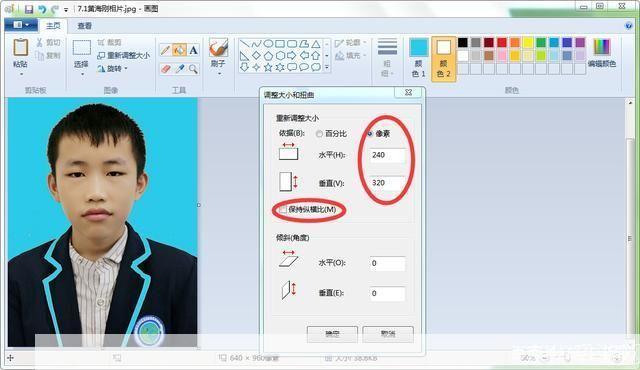Screen dimensions: 640x370
Task: Click 裁剪 in the image group
Action: pyautogui.click(x=109, y=42)
